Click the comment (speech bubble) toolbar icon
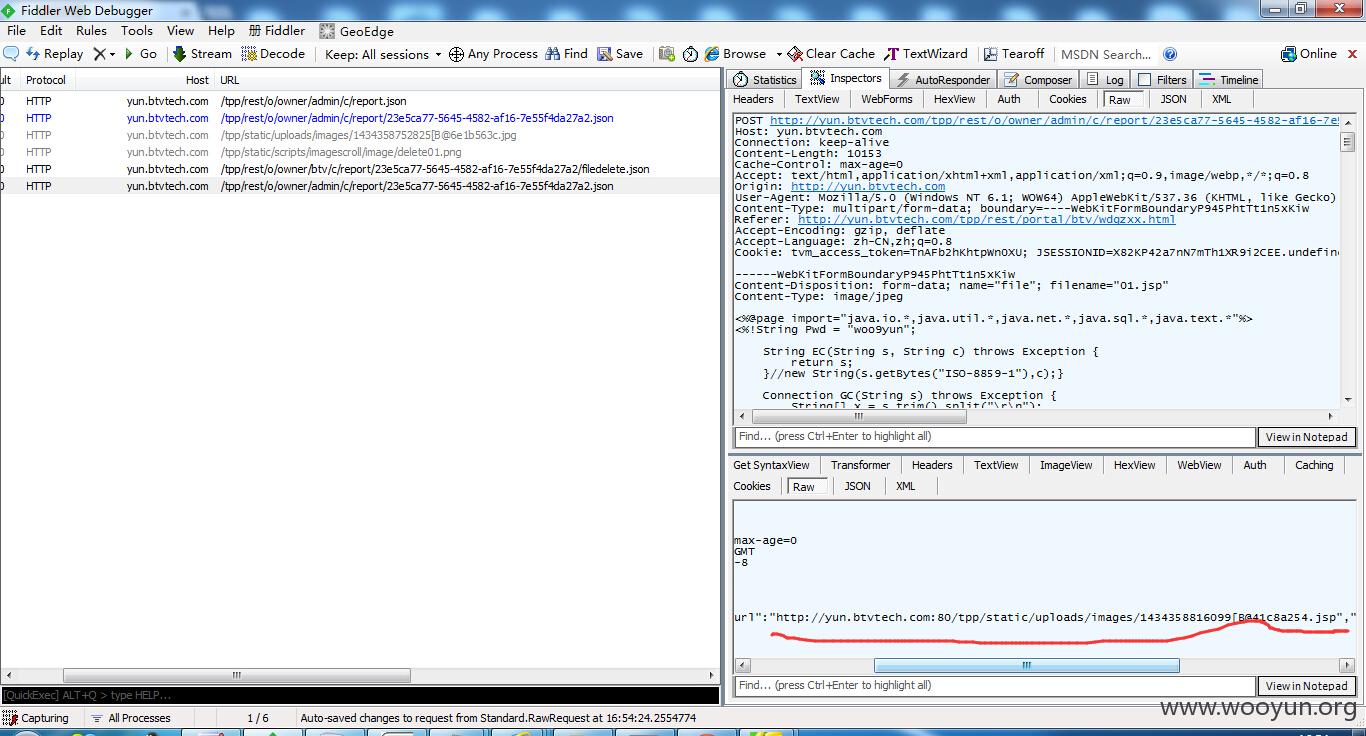The height and width of the screenshot is (736, 1366). coord(11,54)
